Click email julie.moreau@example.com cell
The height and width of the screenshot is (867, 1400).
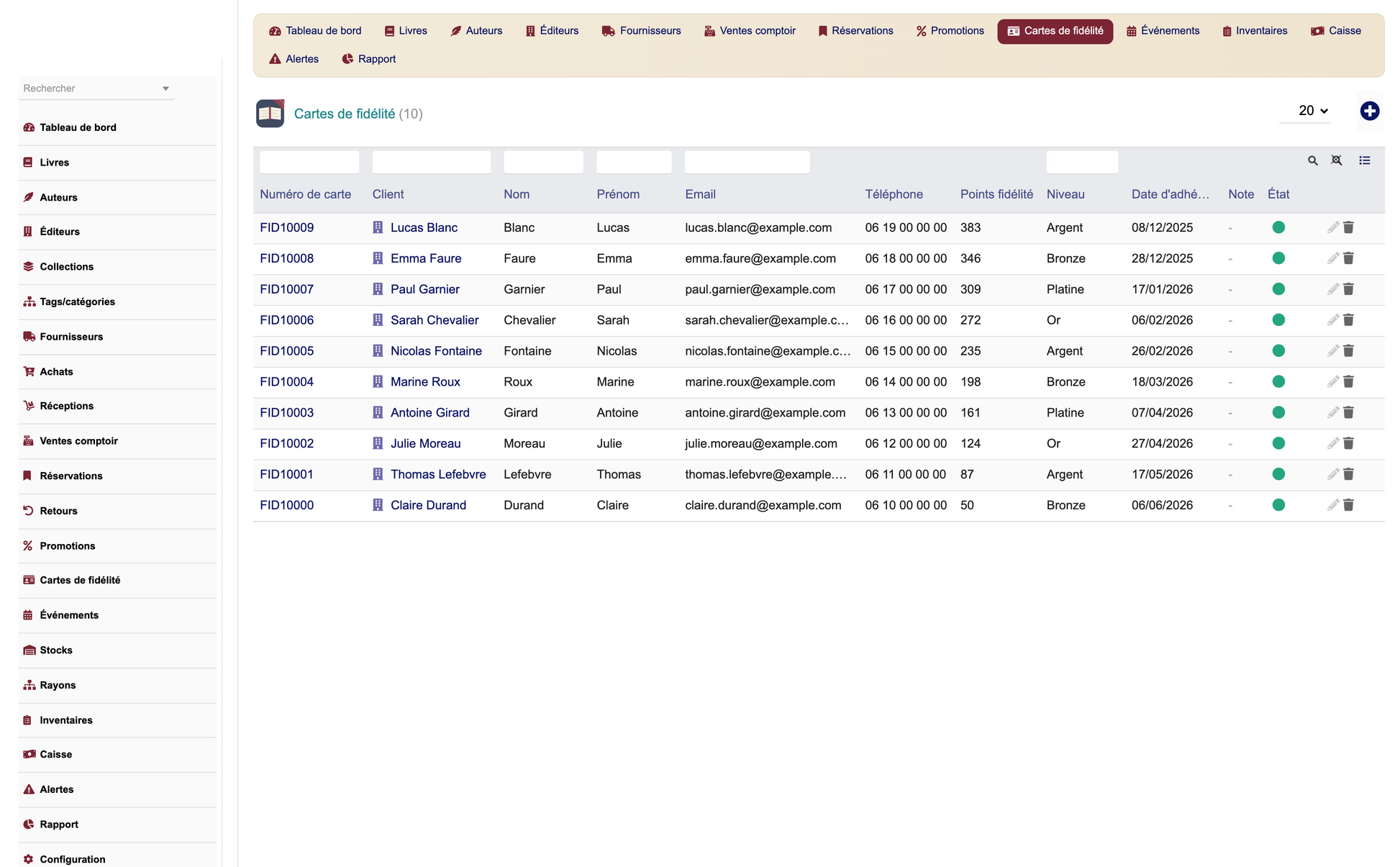tap(761, 444)
